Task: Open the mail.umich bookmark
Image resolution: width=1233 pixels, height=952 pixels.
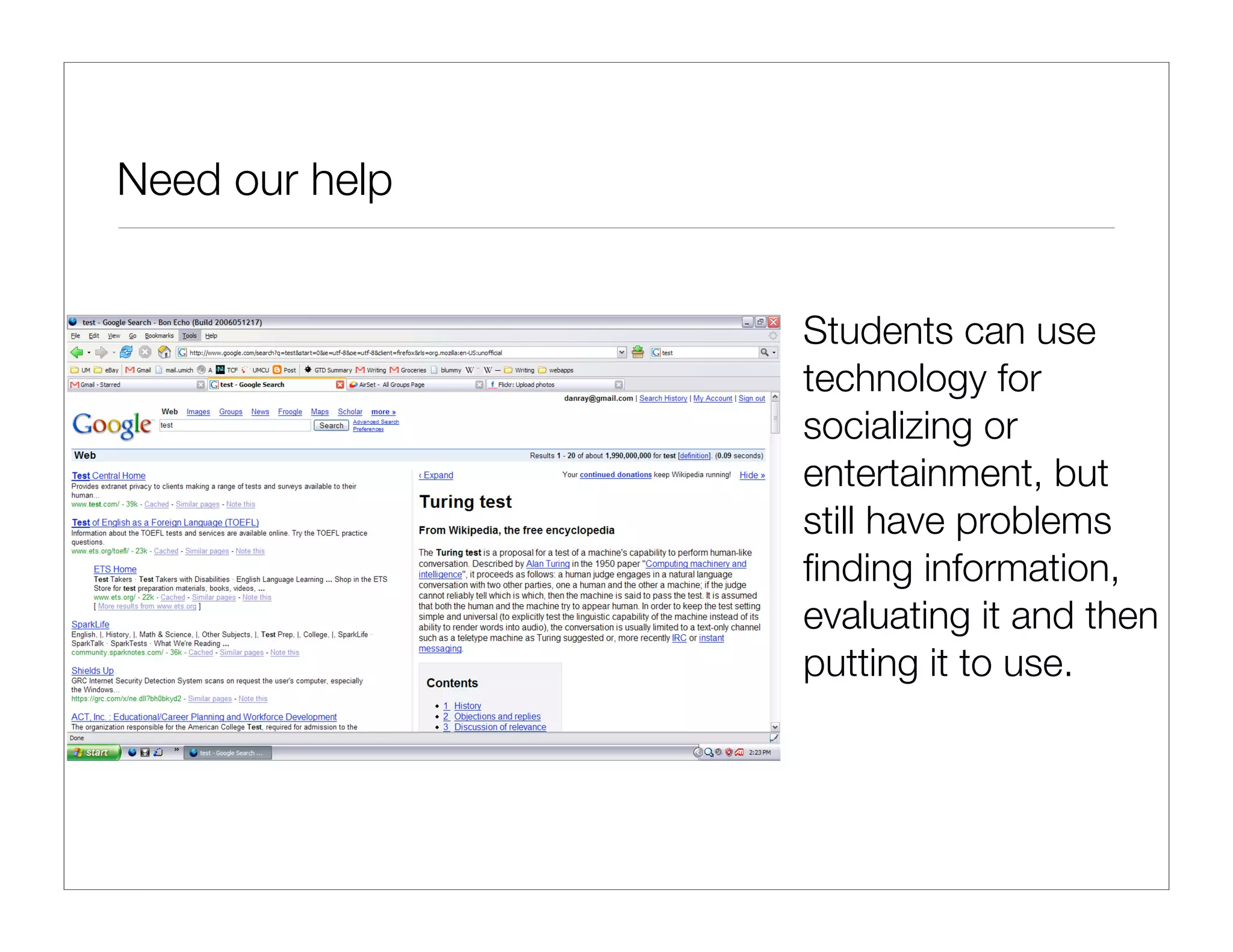Action: click(x=175, y=370)
